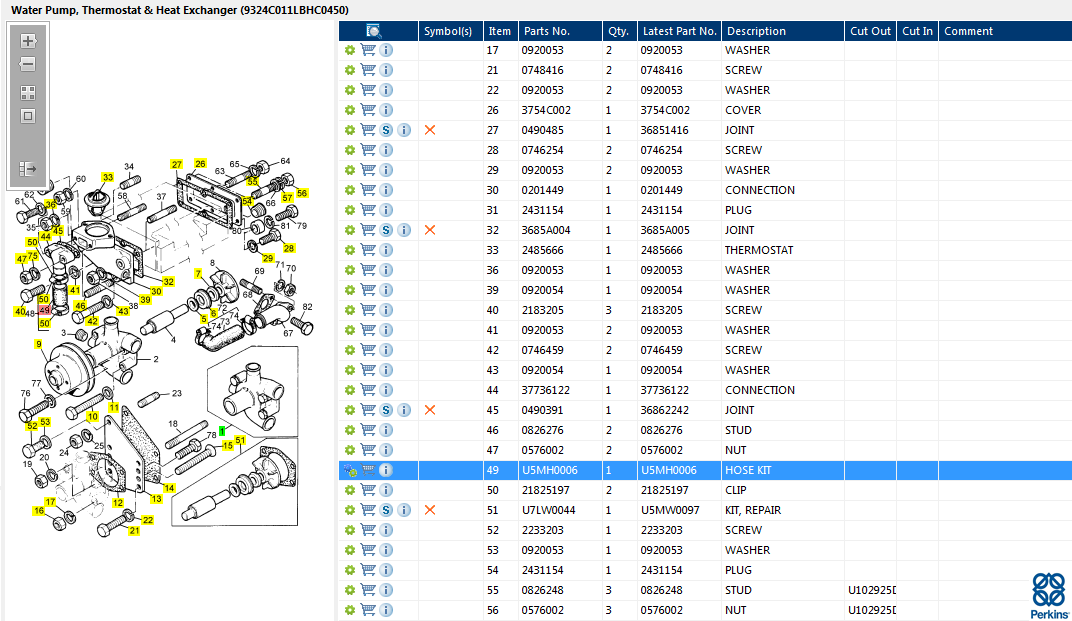Select the row for item 50 CLIP
The image size is (1072, 621).
(705, 490)
